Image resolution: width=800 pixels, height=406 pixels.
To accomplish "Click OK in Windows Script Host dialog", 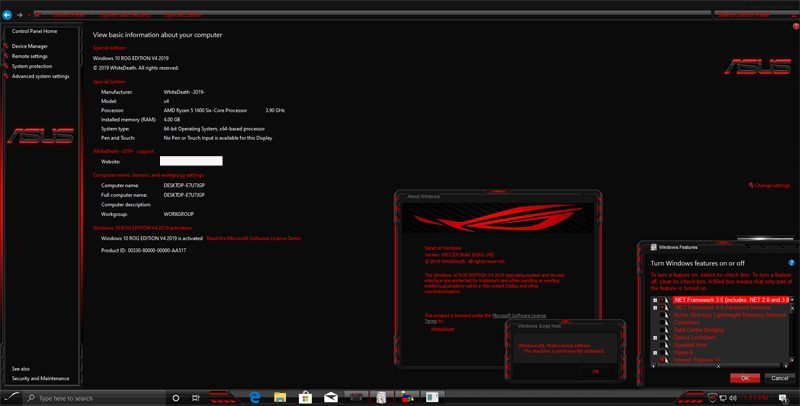I will coord(595,371).
